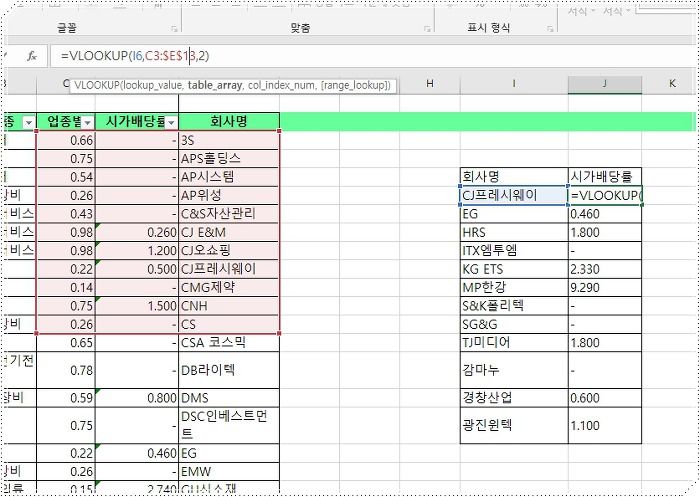The image size is (700, 497).
Task: Open the 업종별 column filter dropdown
Action: (x=88, y=122)
